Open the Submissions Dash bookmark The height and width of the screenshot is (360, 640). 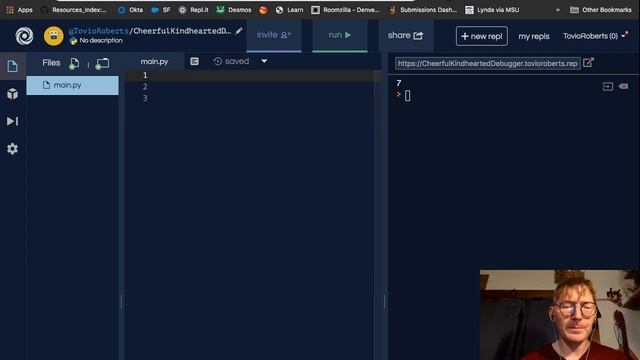(x=423, y=10)
